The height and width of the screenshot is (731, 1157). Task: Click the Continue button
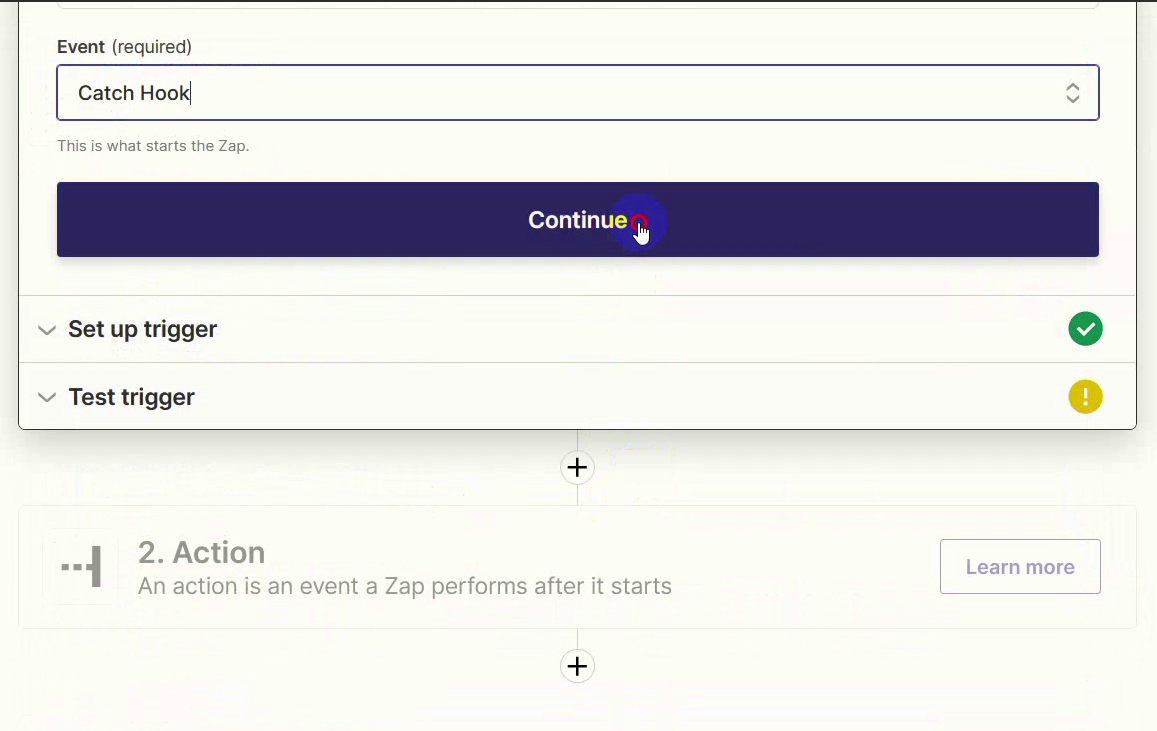click(x=577, y=219)
